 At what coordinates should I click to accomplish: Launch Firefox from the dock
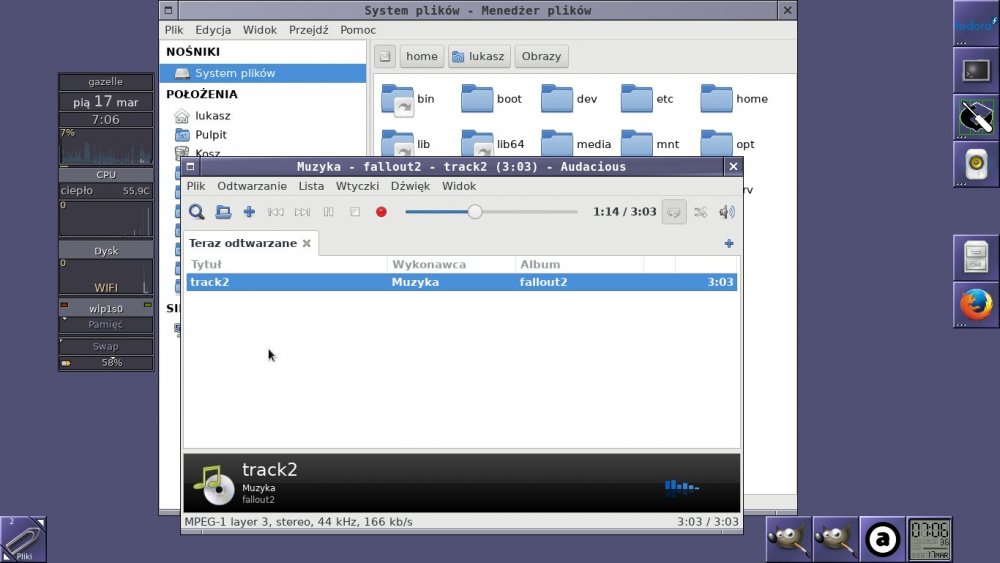pyautogui.click(x=976, y=305)
